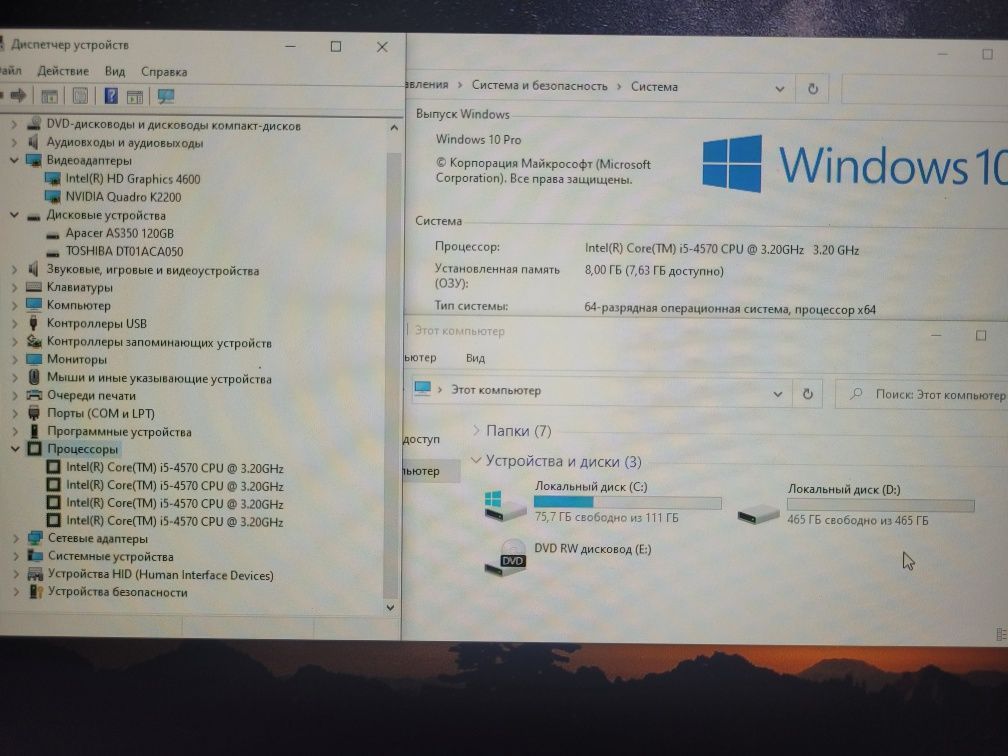Click the mouse icon beside Мыши и иные указывающие устройства

click(34, 377)
